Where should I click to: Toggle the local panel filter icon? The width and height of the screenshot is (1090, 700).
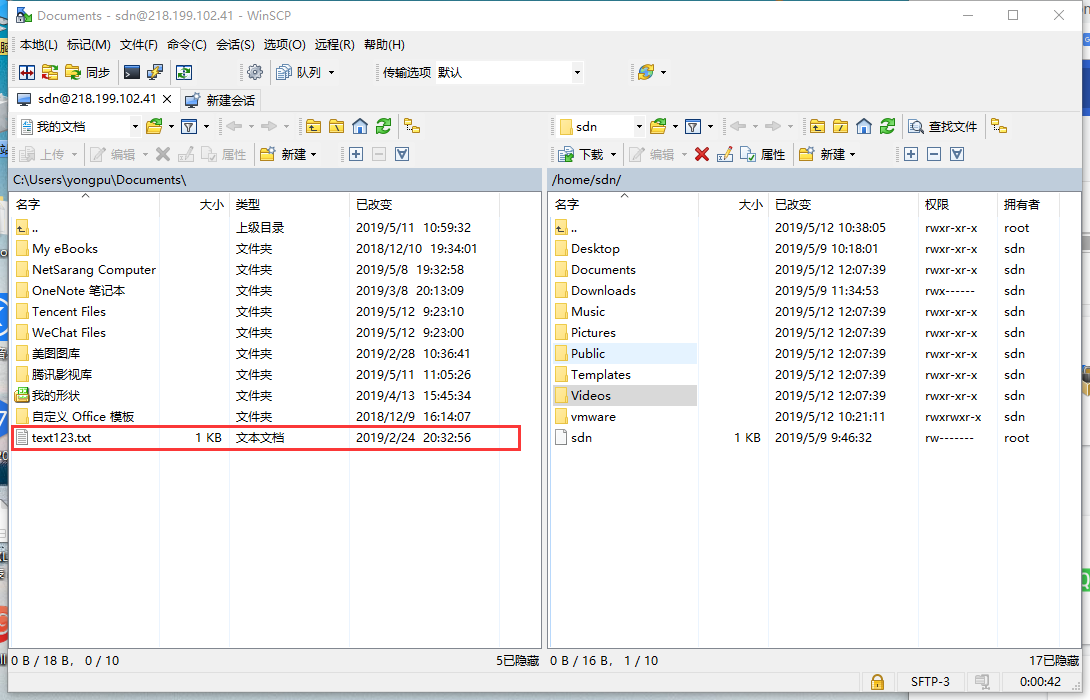coord(190,127)
